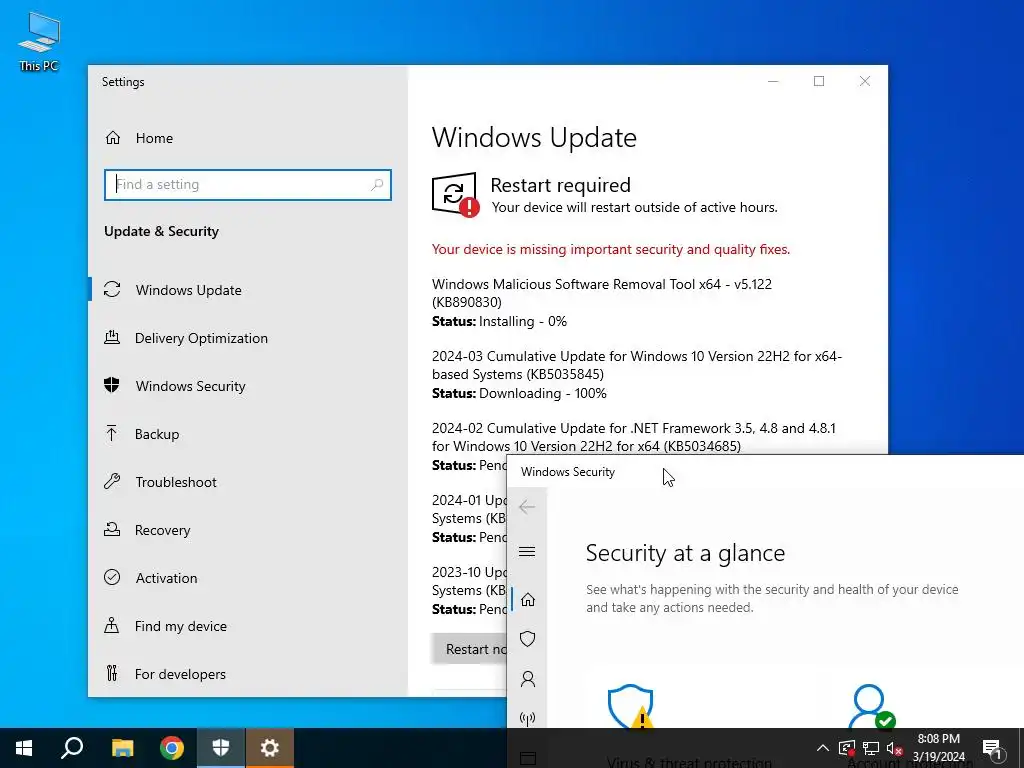
Task: Maximize the Settings window
Action: tap(819, 81)
